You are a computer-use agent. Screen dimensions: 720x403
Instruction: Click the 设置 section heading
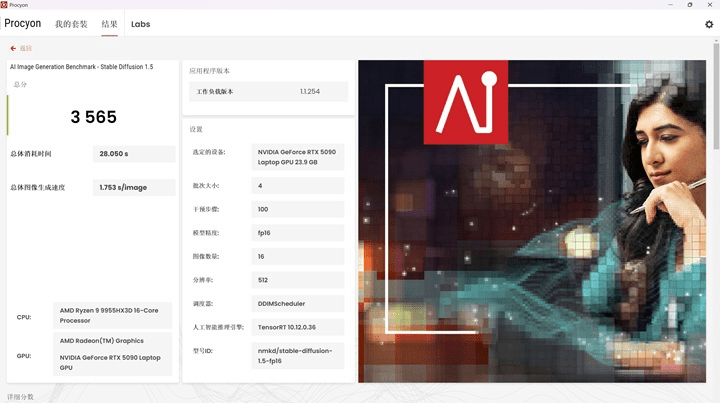click(x=196, y=129)
